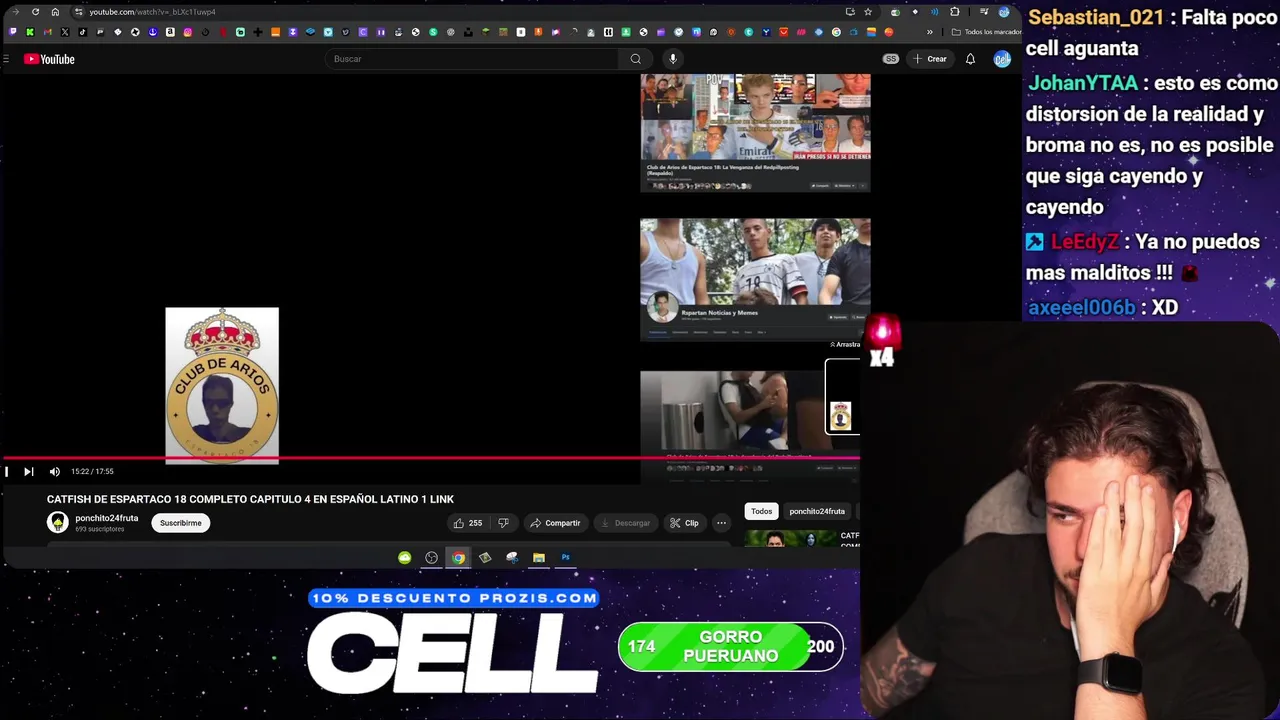Open the Todos los marcadores folder
The image size is (1280, 720).
pos(987,32)
